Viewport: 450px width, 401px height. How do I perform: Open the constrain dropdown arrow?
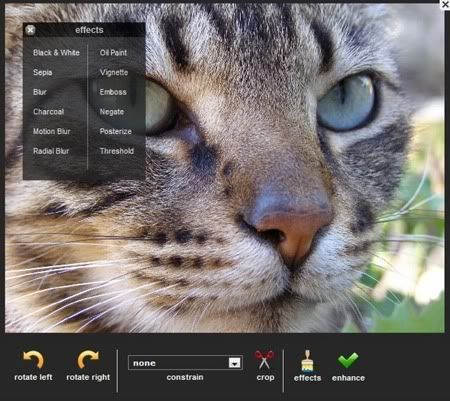[x=235, y=363]
